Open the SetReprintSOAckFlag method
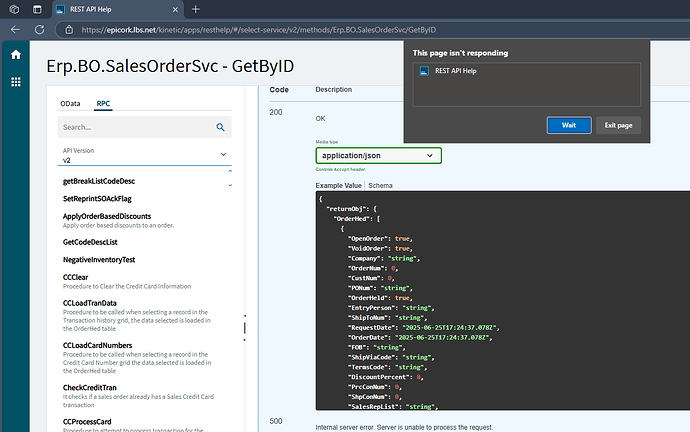 point(97,199)
